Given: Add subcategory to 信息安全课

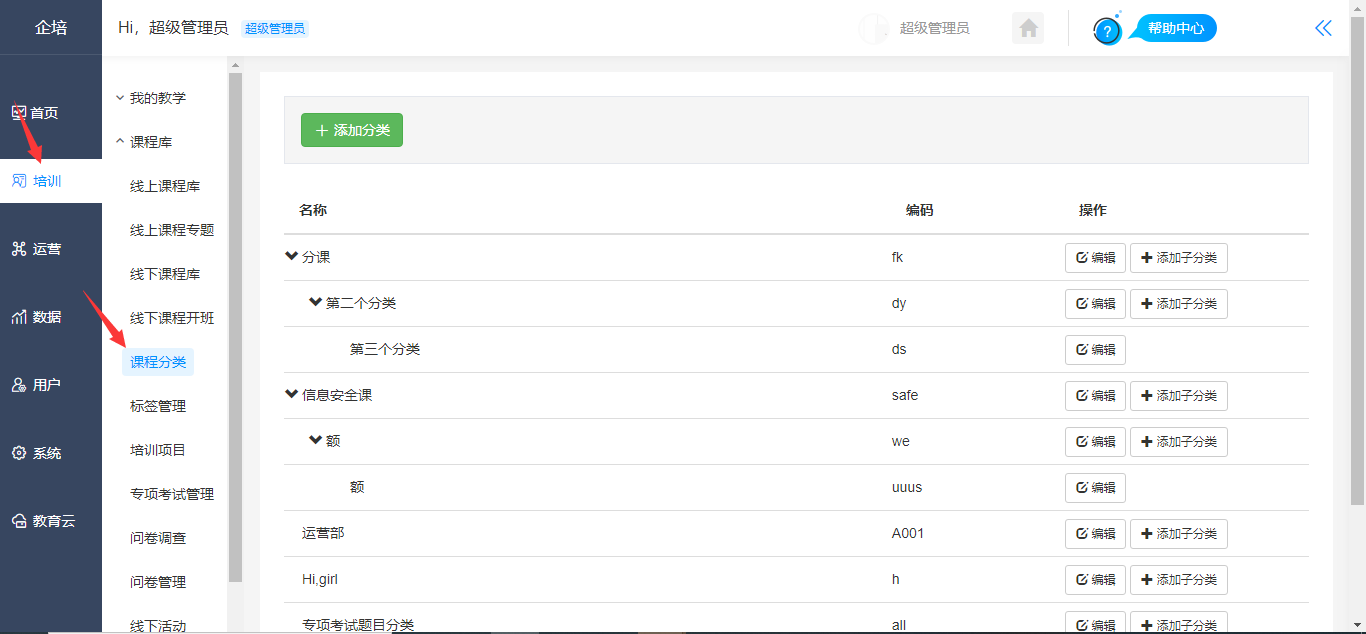Looking at the screenshot, I should [1179, 396].
